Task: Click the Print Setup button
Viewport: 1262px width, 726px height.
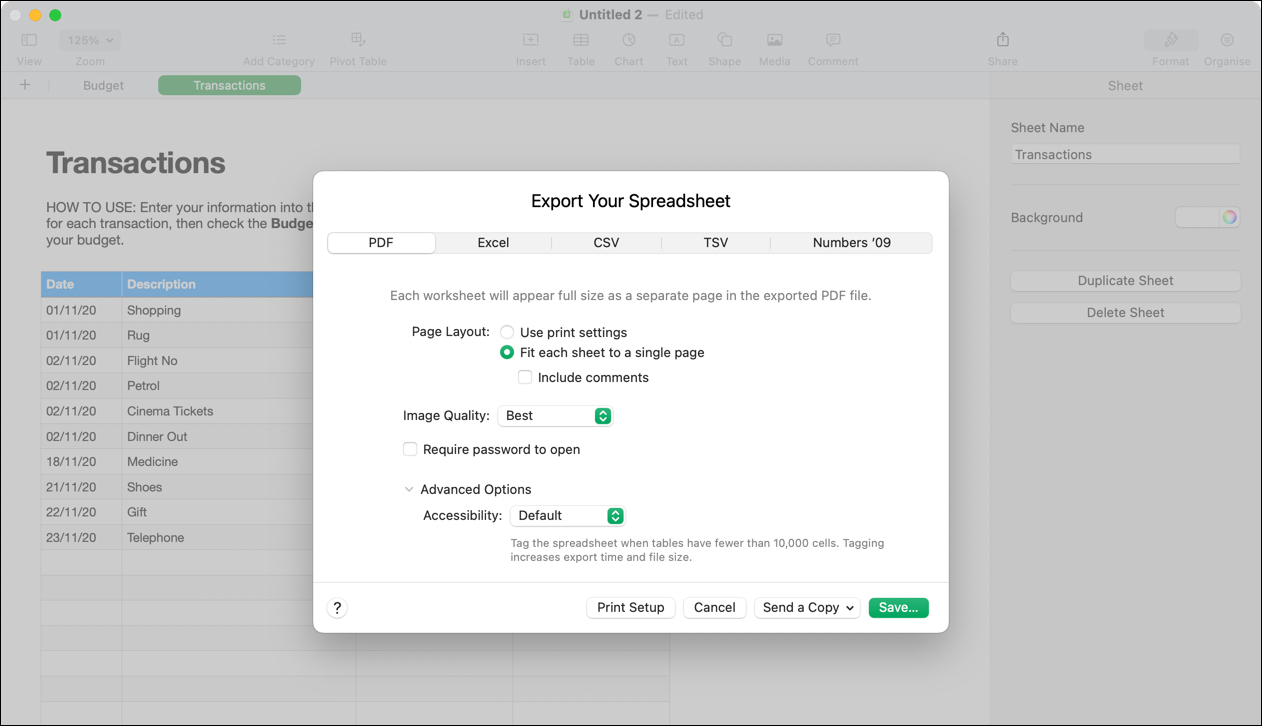Action: pyautogui.click(x=630, y=607)
